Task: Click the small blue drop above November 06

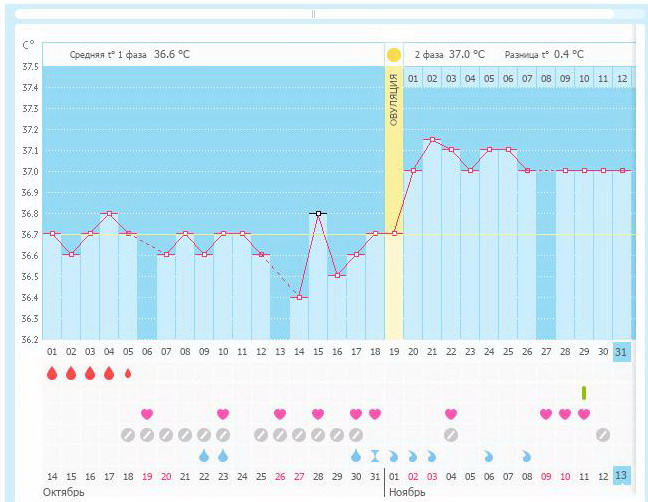Action: coord(489,455)
